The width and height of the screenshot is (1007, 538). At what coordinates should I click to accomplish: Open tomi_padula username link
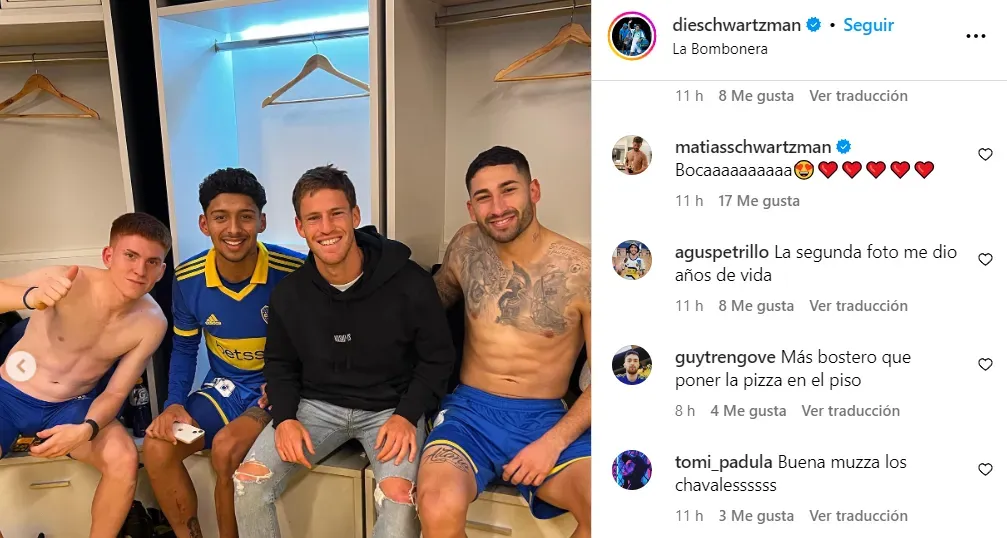pyautogui.click(x=724, y=462)
